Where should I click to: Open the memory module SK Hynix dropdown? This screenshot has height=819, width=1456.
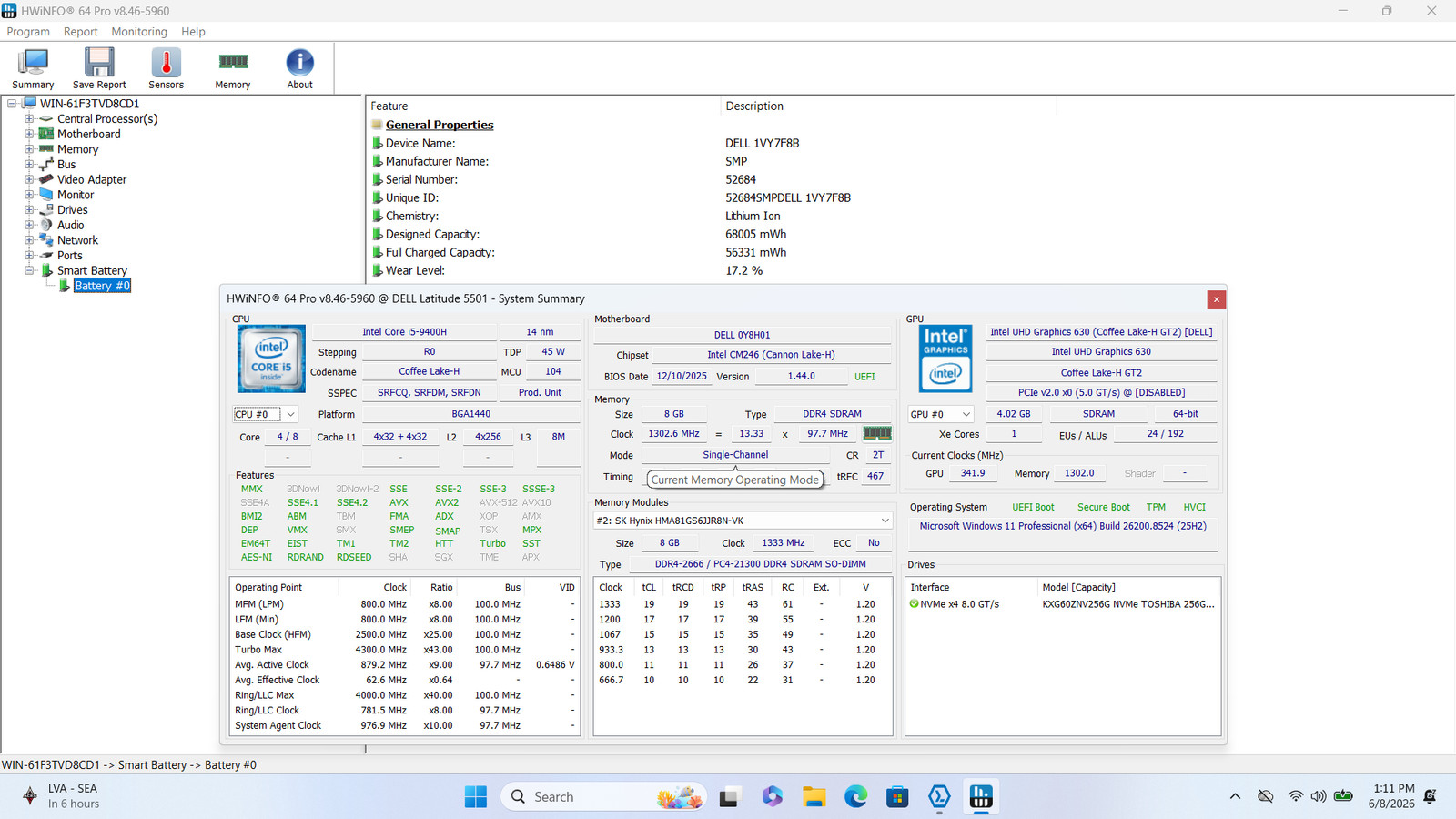[743, 521]
